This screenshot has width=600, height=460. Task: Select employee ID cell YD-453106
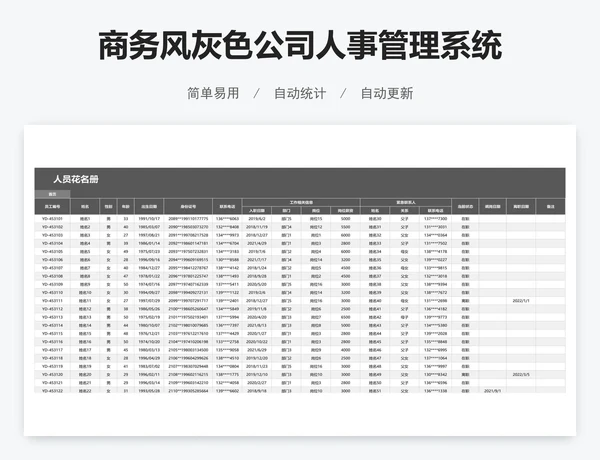point(52,260)
